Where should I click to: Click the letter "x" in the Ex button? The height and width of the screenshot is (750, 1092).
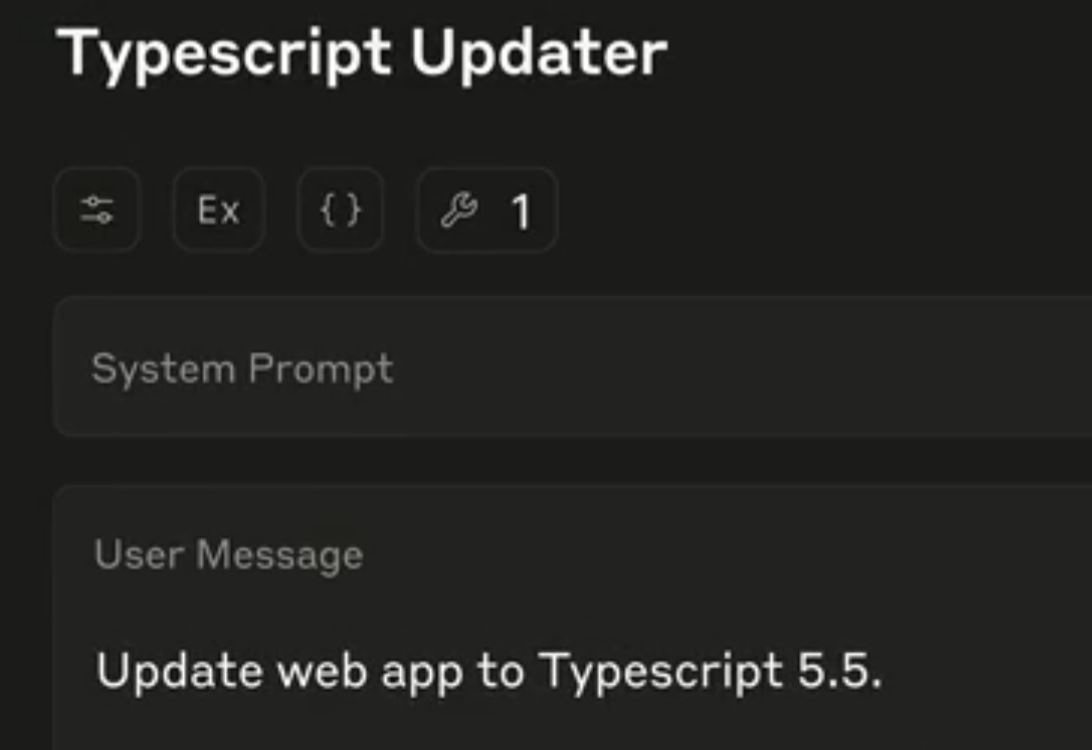point(229,212)
